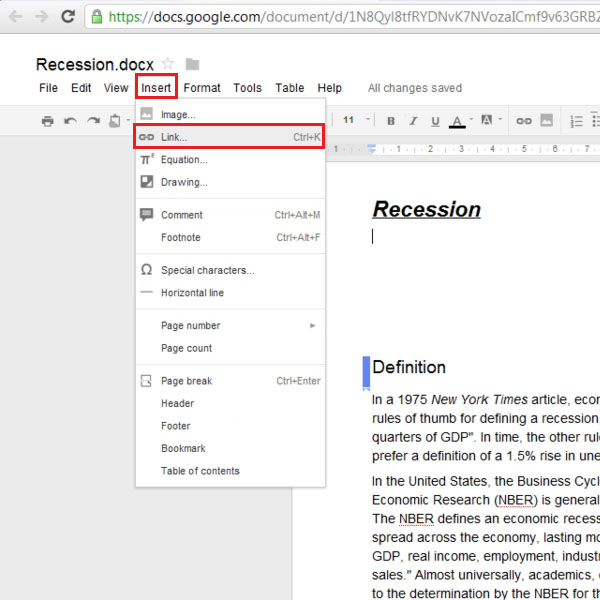Select Page count menu entry
This screenshot has width=600, height=600.
(230, 348)
